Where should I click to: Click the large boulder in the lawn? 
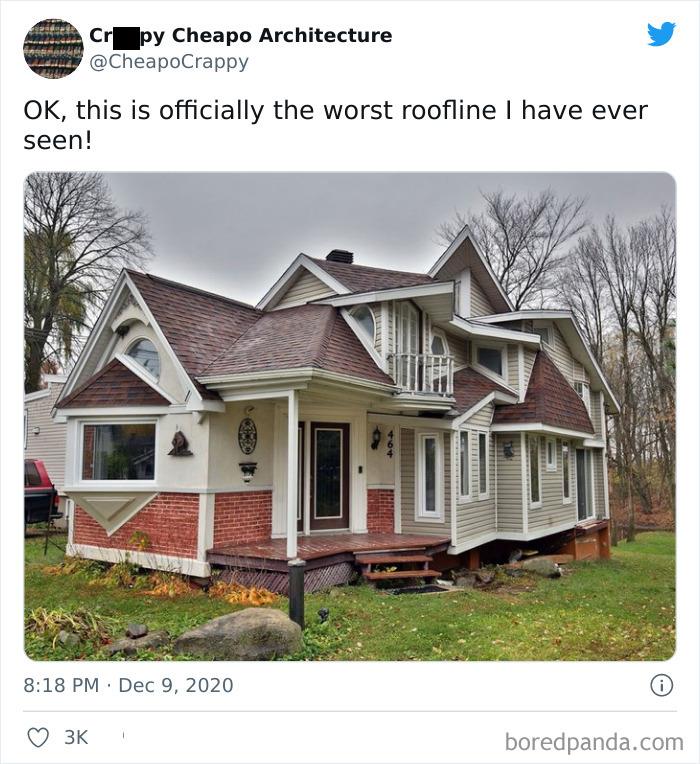click(x=238, y=633)
